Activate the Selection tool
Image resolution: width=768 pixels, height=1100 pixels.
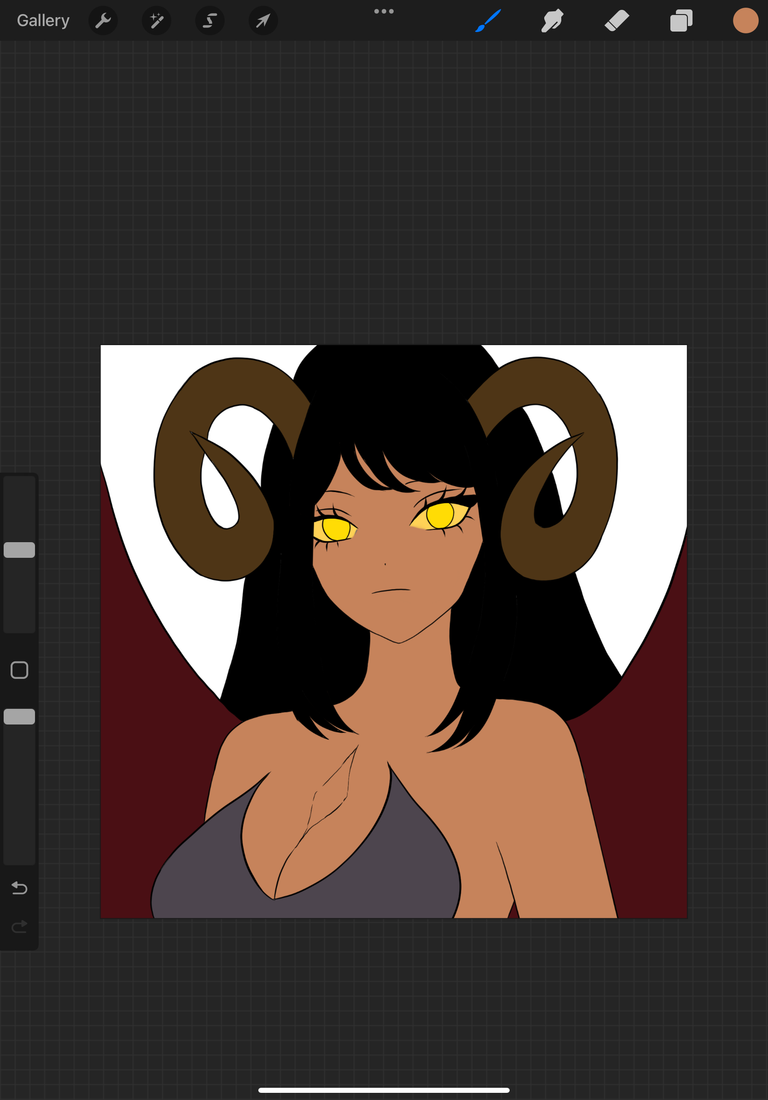click(x=210, y=21)
